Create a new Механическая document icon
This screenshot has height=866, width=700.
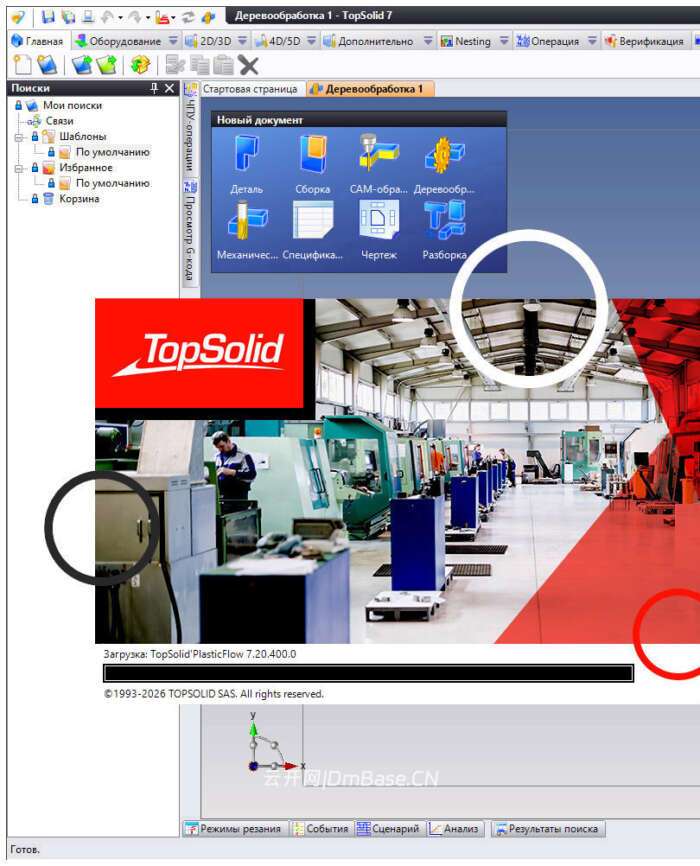(x=247, y=230)
